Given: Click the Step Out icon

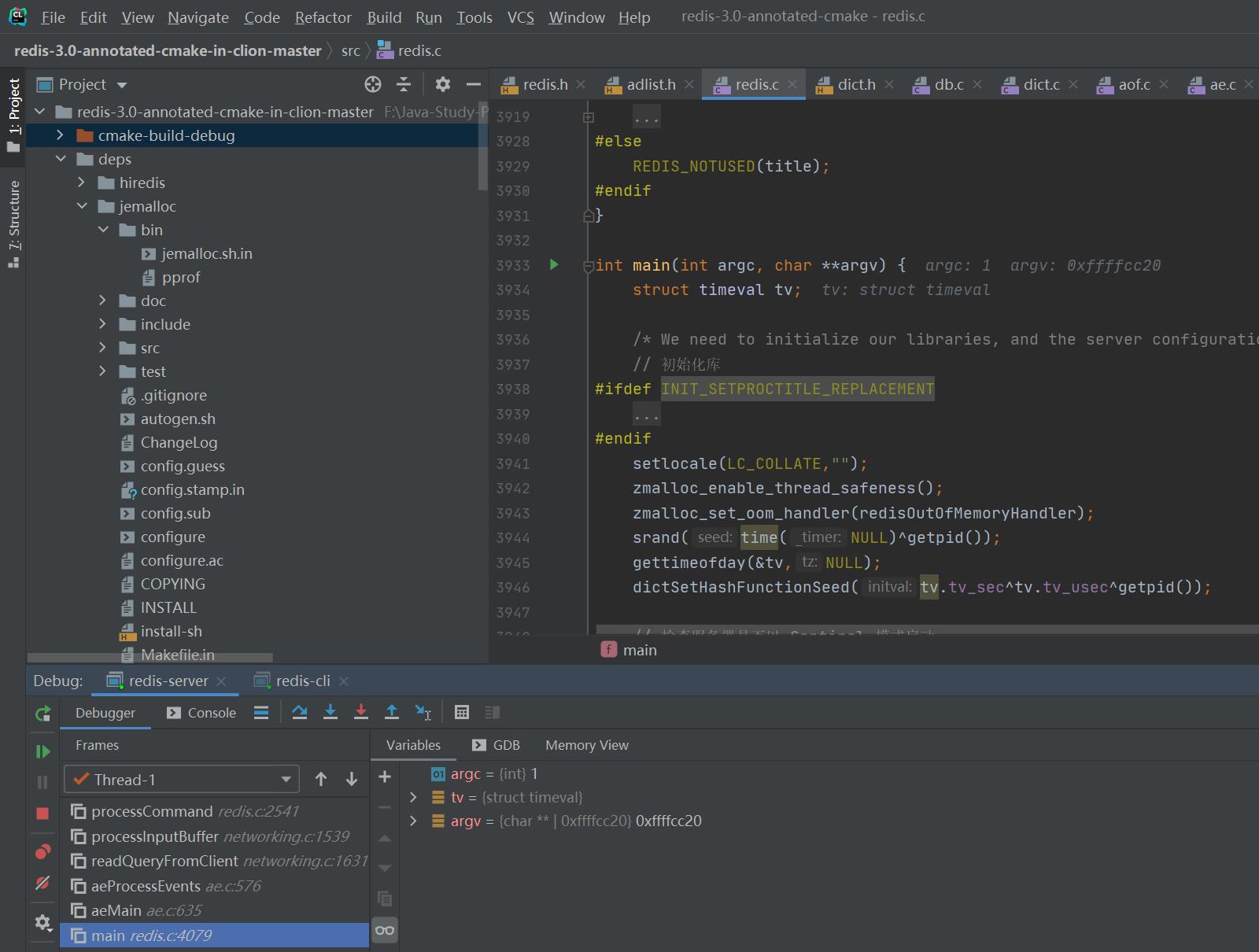Looking at the screenshot, I should (392, 713).
